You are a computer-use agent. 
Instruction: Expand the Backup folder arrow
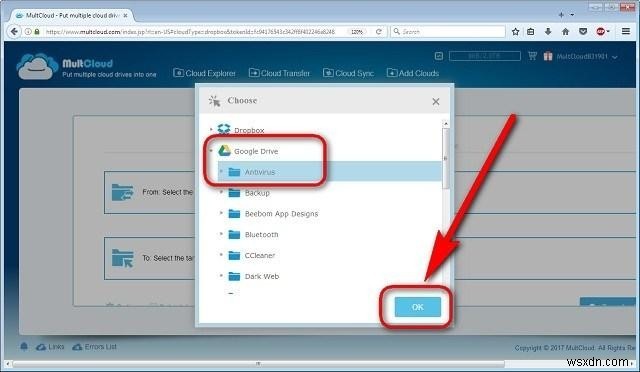pyautogui.click(x=221, y=192)
